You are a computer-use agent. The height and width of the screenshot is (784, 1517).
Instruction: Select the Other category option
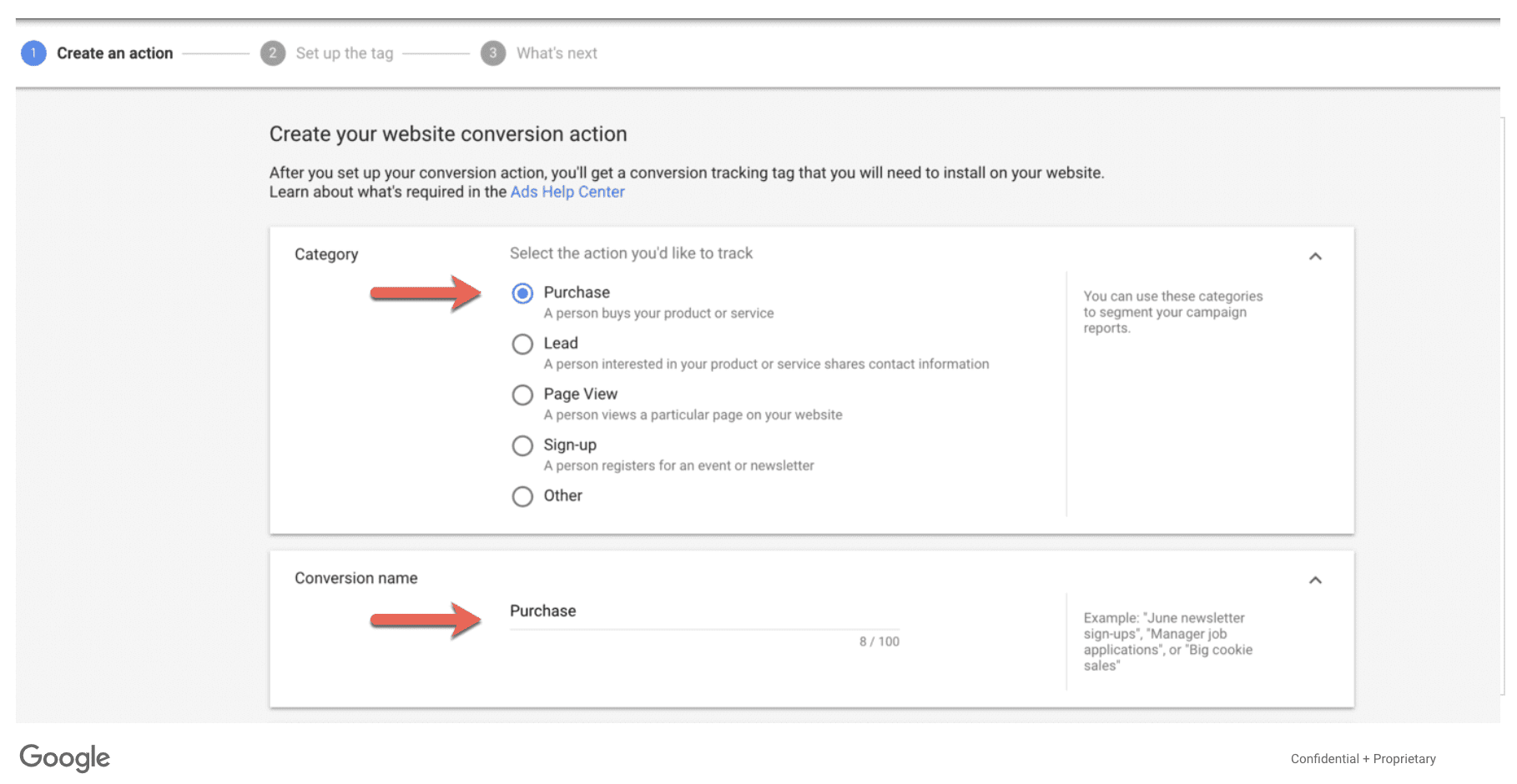point(522,496)
